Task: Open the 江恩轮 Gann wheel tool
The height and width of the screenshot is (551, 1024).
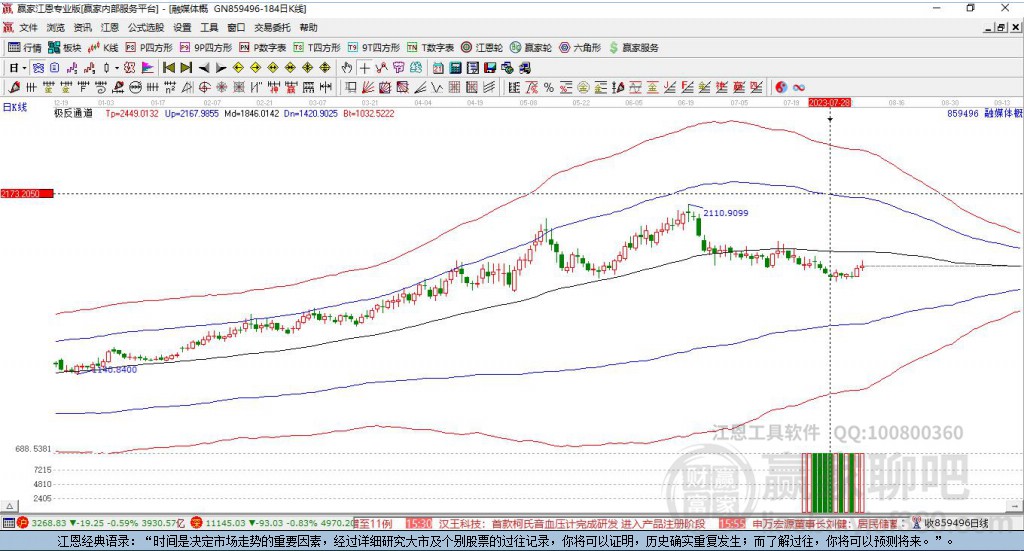Action: coord(482,48)
